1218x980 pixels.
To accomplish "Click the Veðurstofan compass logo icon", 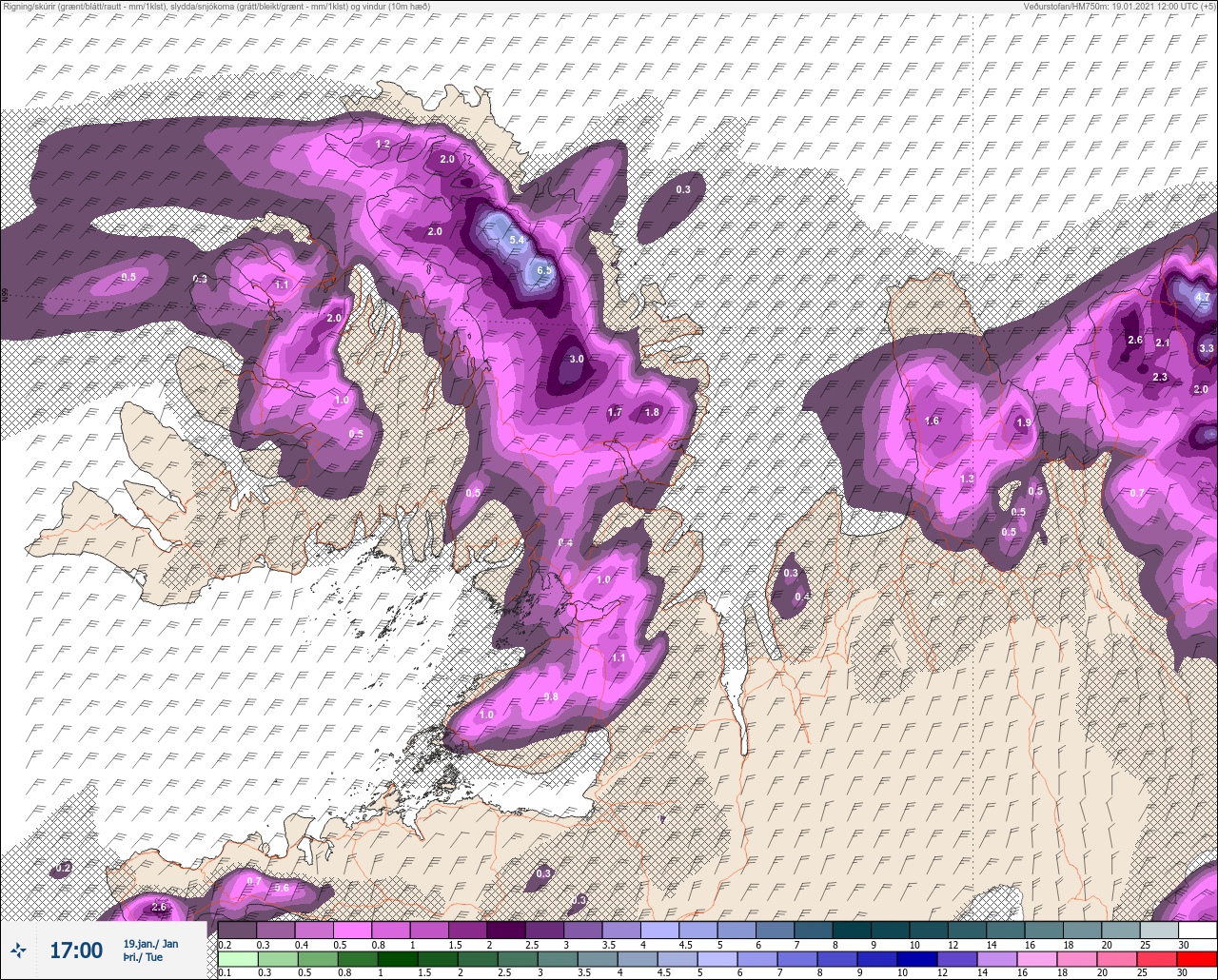I will [17, 949].
